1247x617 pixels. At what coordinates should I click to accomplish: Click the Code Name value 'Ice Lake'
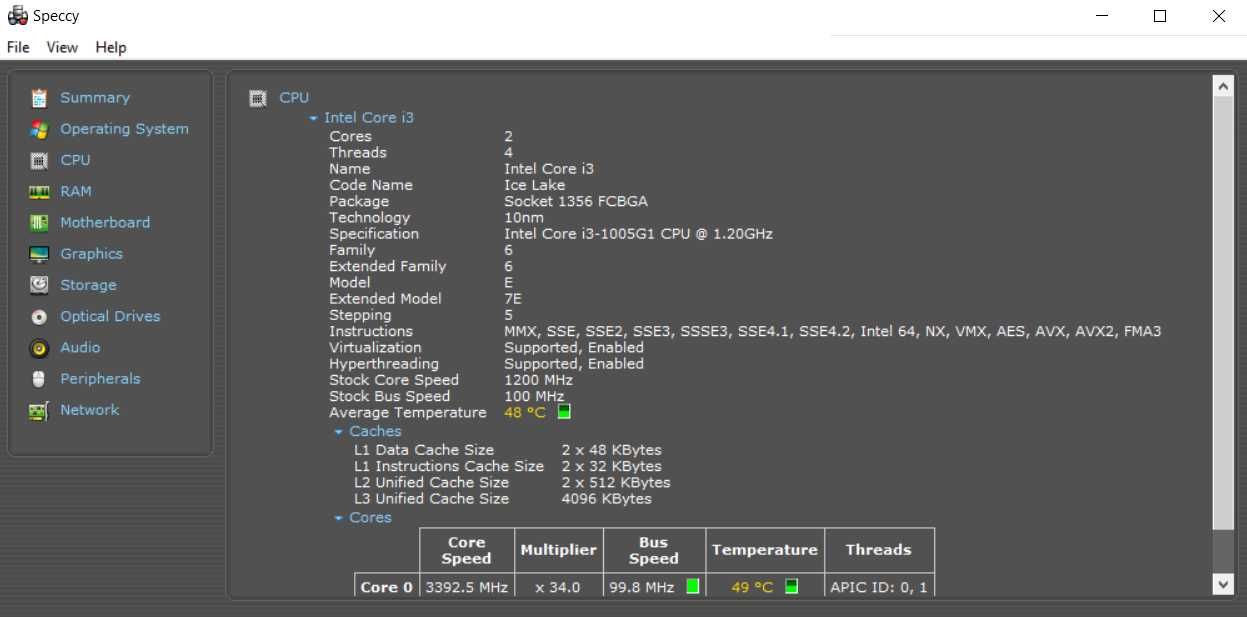pyautogui.click(x=534, y=185)
